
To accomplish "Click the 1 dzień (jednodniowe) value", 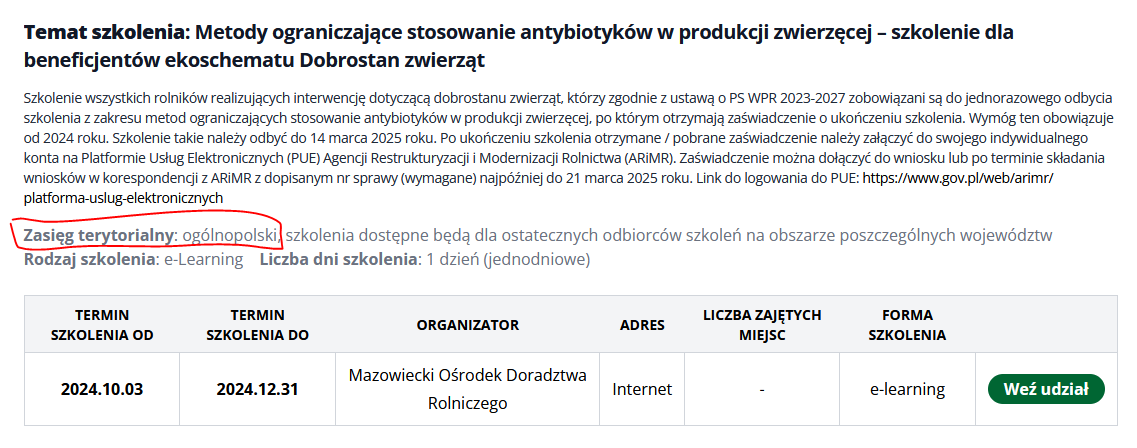I will (508, 260).
